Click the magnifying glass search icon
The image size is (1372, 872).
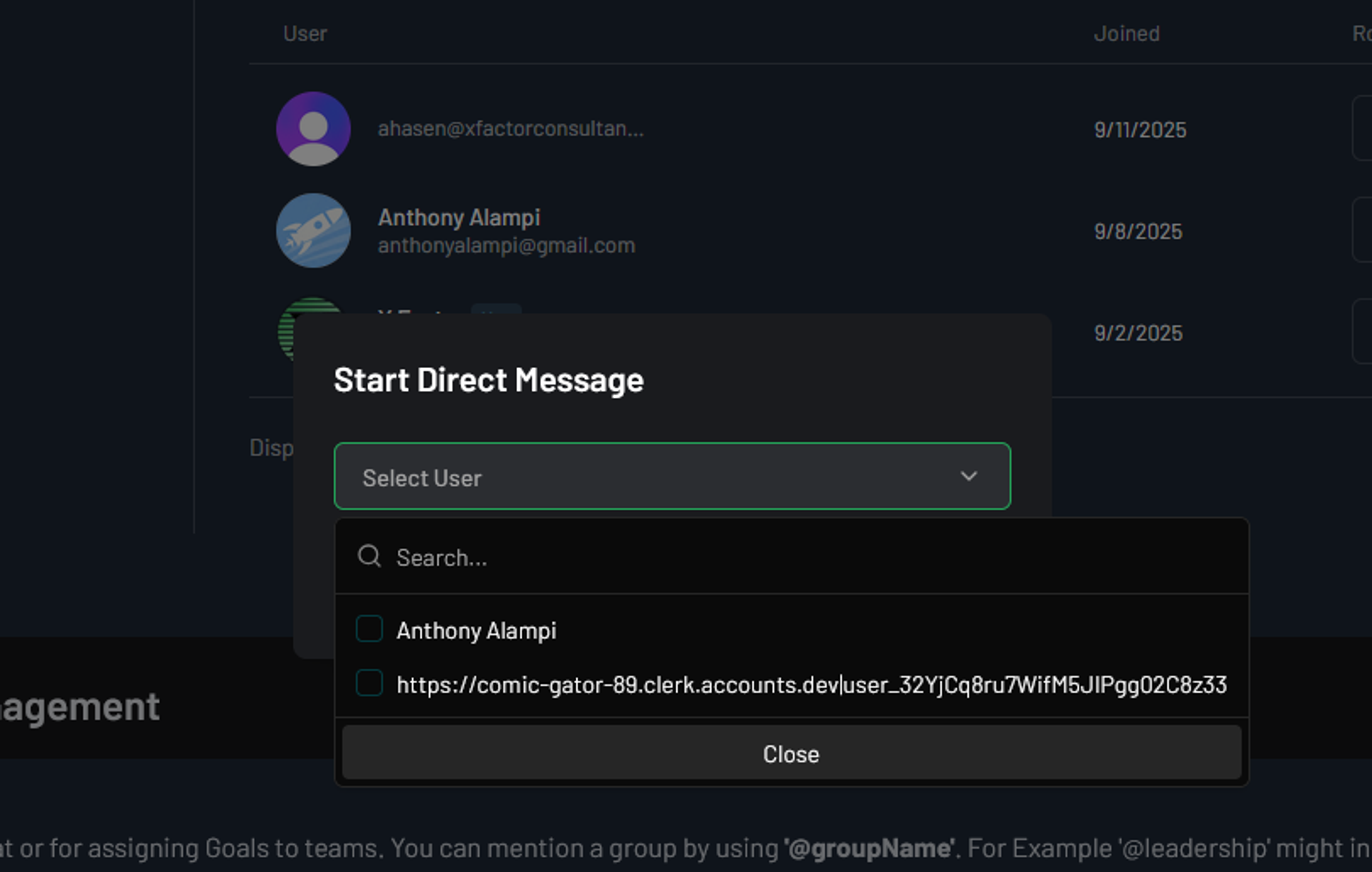pyautogui.click(x=369, y=556)
